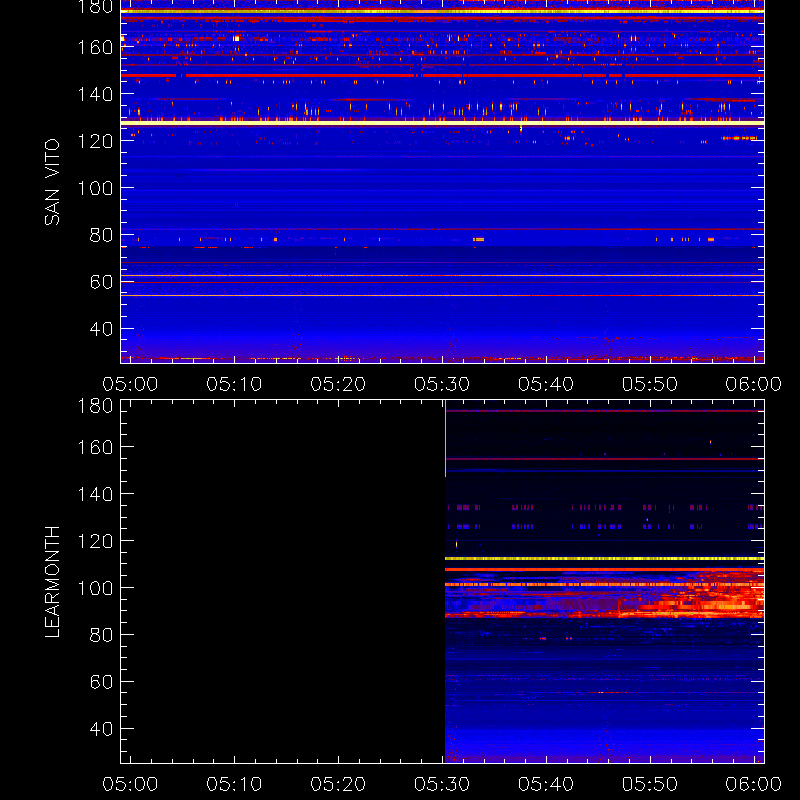Pick the 05:10 time label under Learmonth plot
800x800 pixels.
tap(234, 784)
